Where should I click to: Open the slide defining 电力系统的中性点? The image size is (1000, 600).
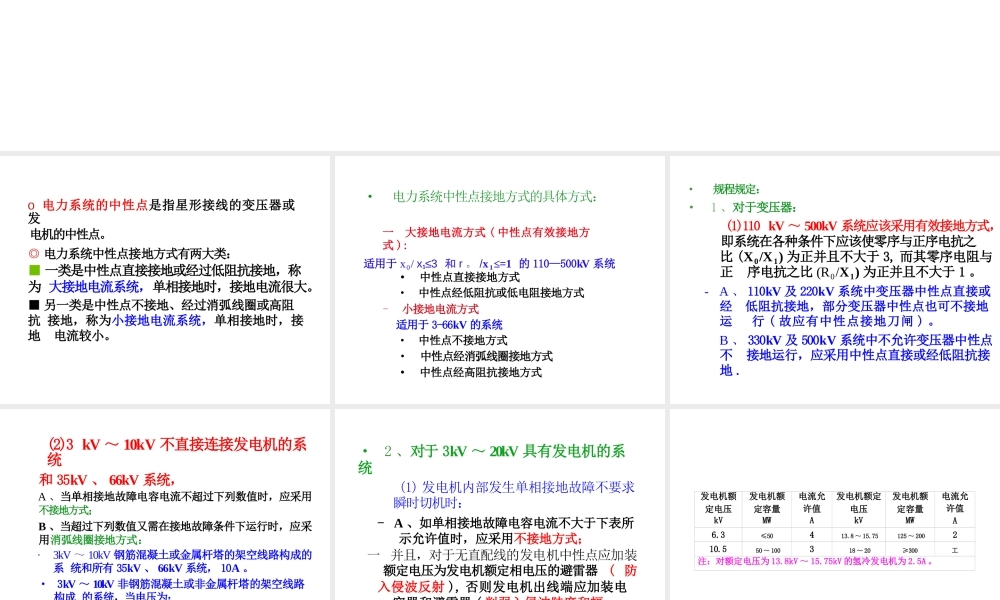click(165, 279)
